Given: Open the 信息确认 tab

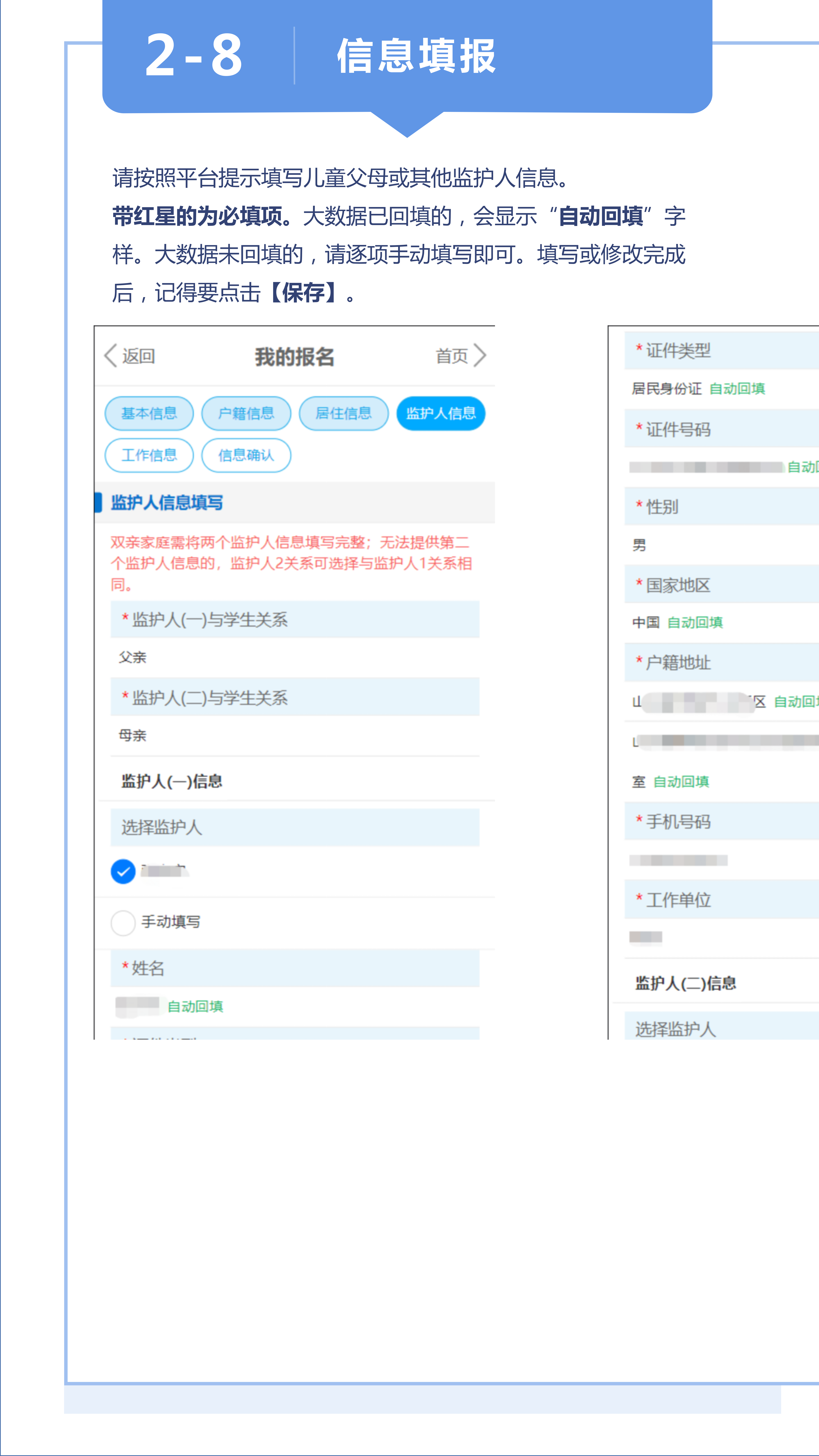Looking at the screenshot, I should coord(246,455).
